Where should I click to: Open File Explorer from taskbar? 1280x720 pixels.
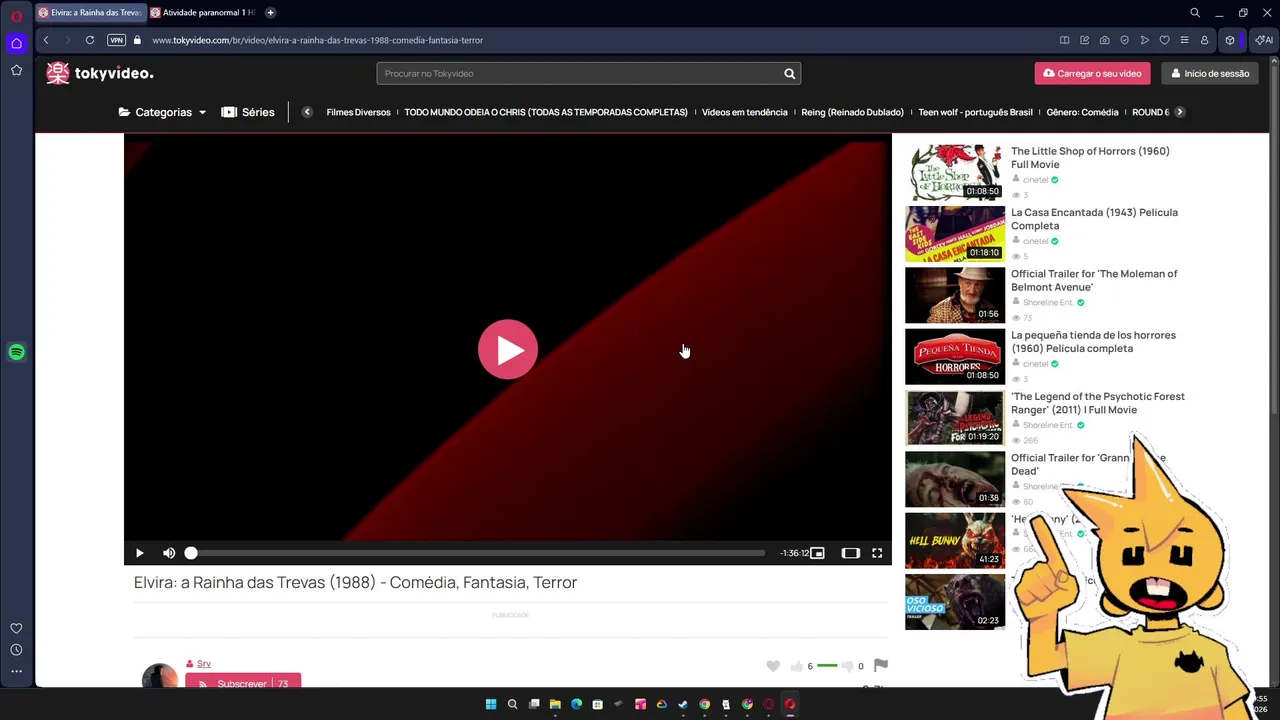[x=555, y=704]
